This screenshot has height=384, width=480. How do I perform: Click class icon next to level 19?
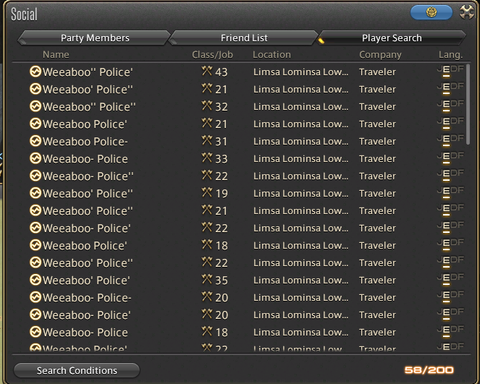(x=207, y=192)
